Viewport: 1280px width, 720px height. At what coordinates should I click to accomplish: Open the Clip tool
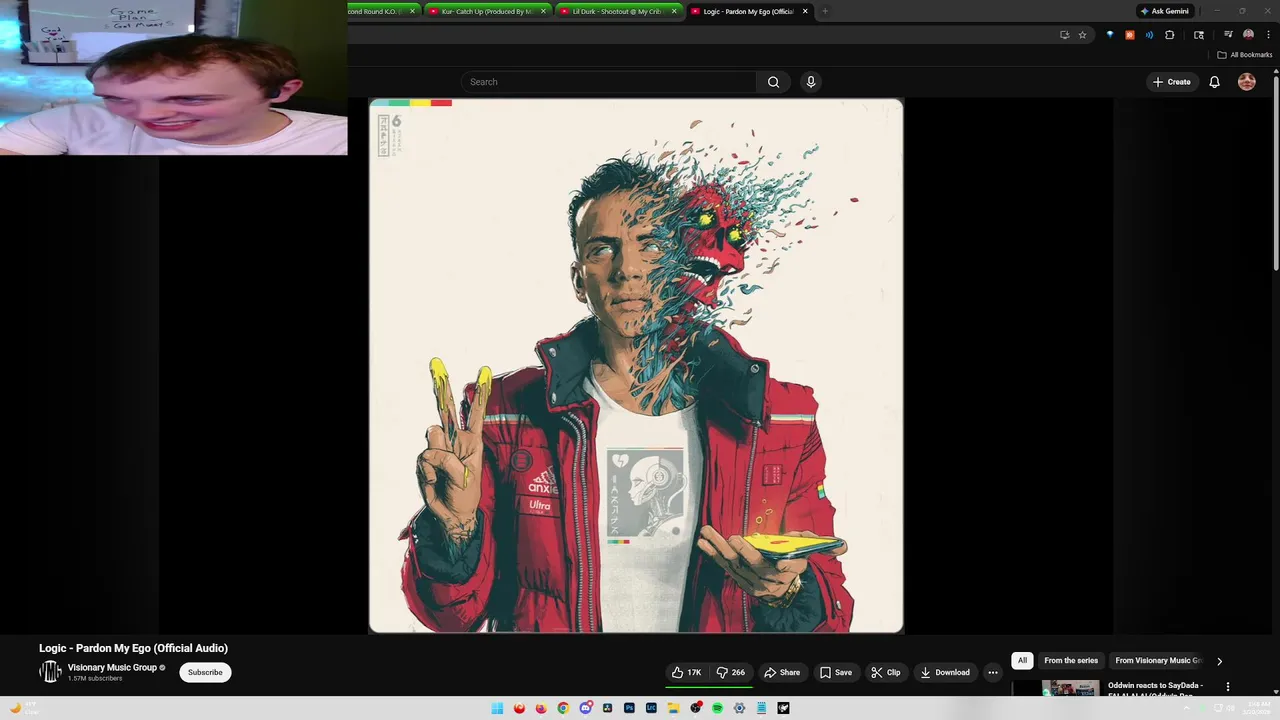(x=886, y=672)
